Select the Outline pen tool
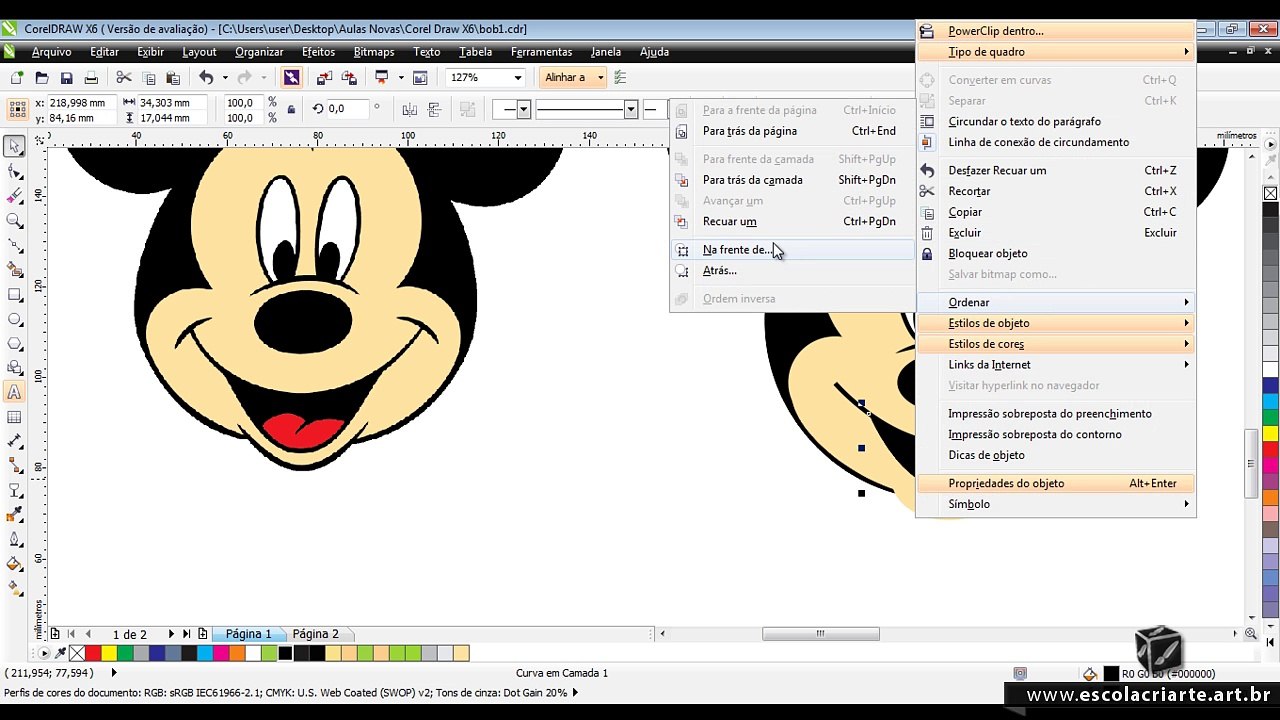Viewport: 1280px width, 720px height. coord(14,540)
